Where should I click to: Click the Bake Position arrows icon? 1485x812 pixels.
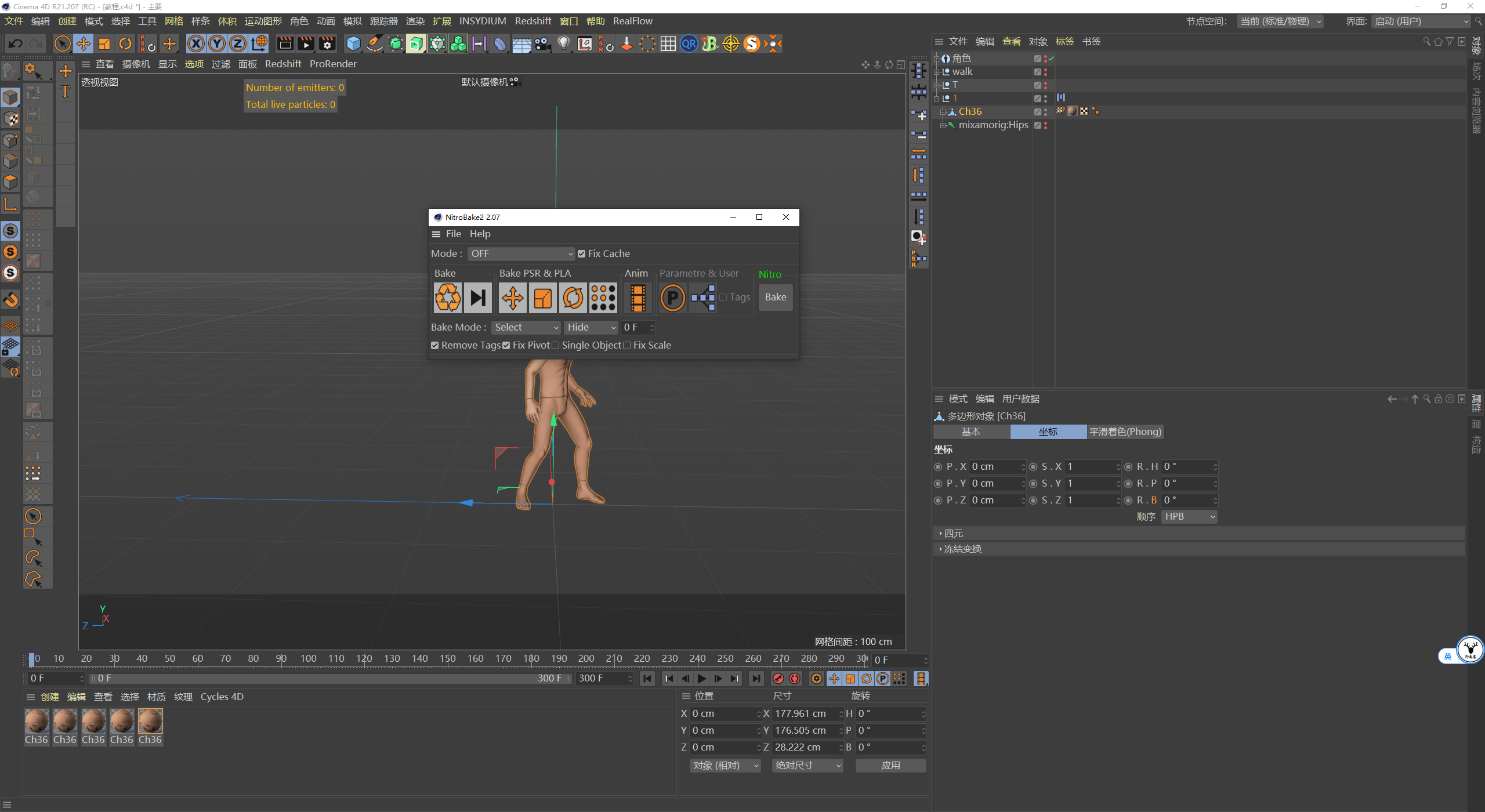tap(513, 298)
